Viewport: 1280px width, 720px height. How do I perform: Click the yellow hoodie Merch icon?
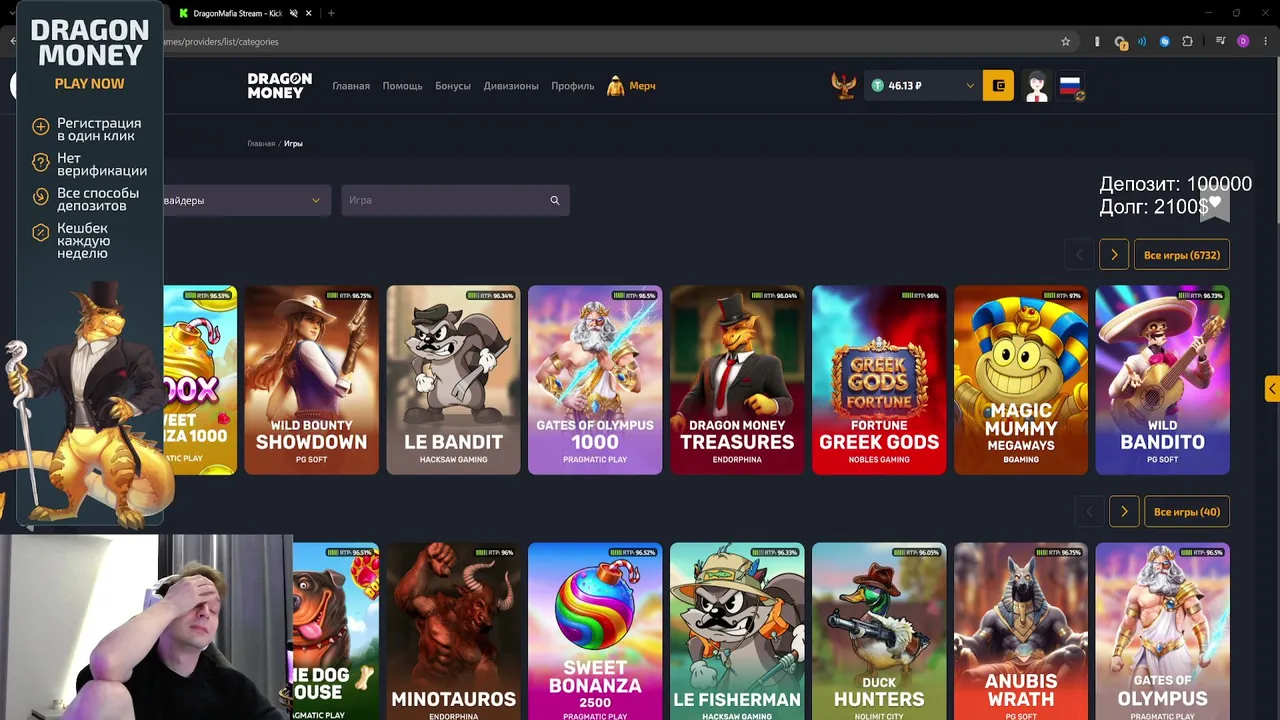pos(616,86)
